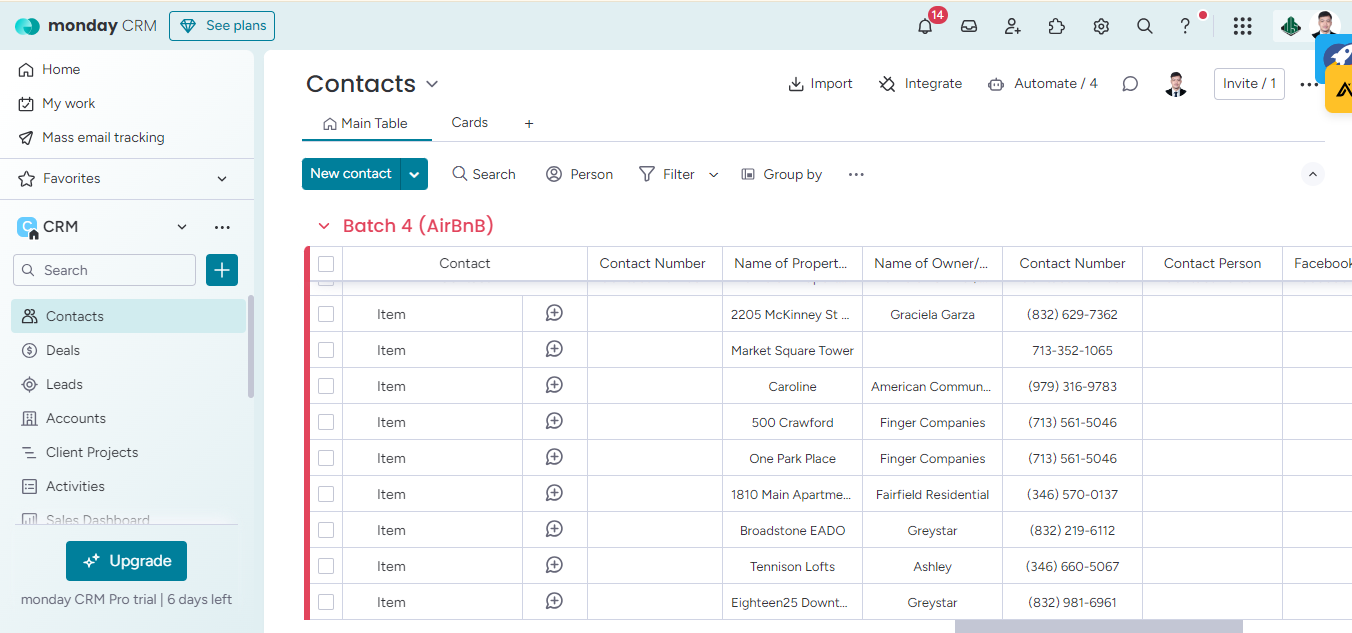The image size is (1352, 633).
Task: Open toolbar more options ellipsis
Action: tap(856, 174)
